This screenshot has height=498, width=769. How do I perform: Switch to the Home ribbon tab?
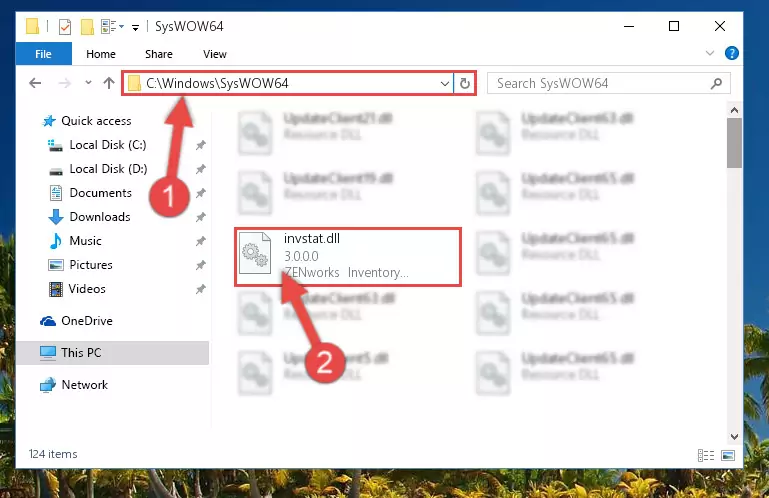point(101,54)
